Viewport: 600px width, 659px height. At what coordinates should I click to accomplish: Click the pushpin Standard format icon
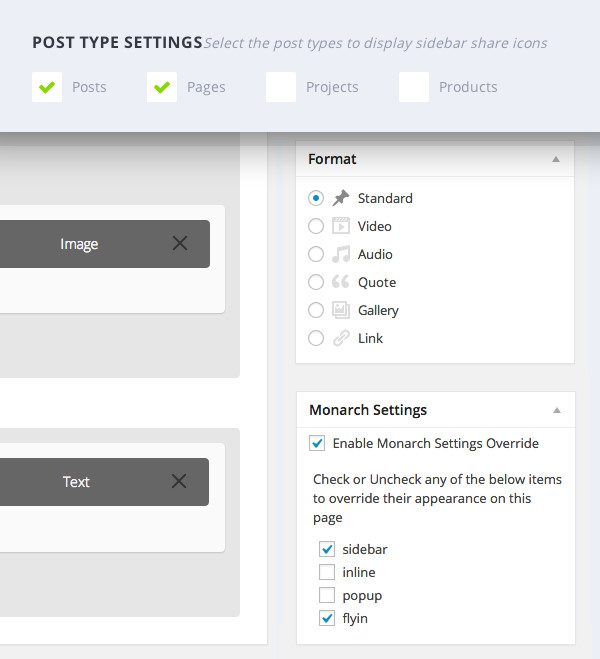pyautogui.click(x=341, y=198)
